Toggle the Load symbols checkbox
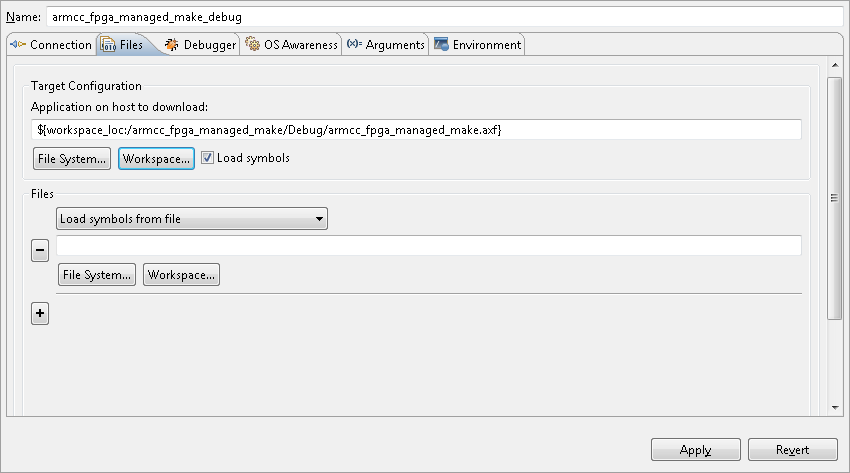The image size is (850, 473). coord(207,158)
